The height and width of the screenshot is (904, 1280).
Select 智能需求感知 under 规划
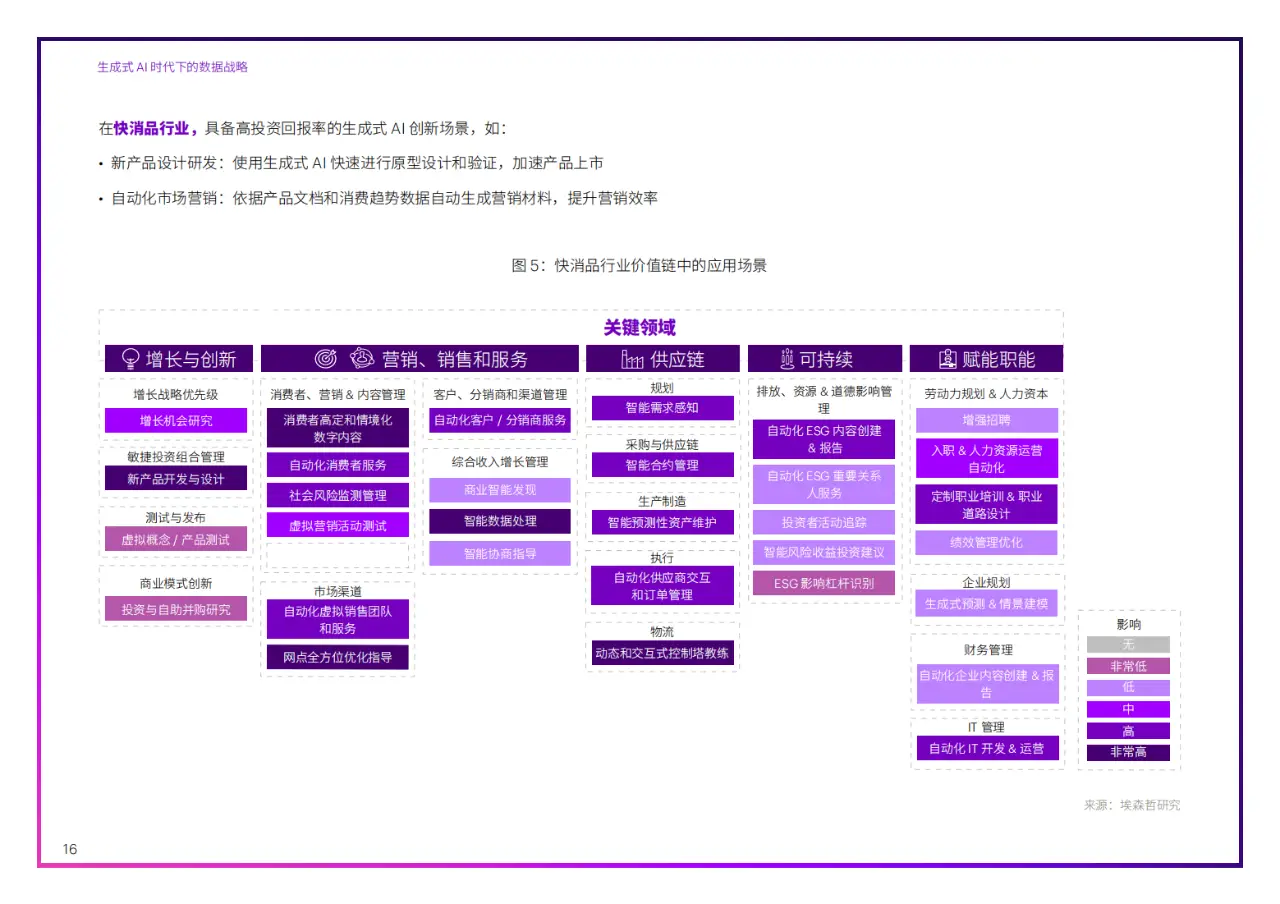pyautogui.click(x=663, y=408)
